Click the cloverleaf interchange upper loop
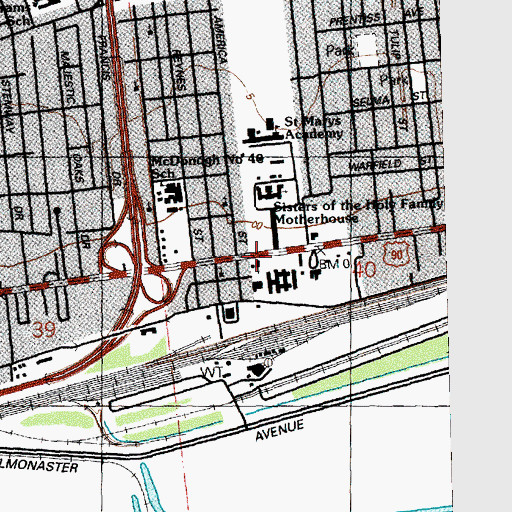The width and height of the screenshot is (512, 512). pyautogui.click(x=117, y=256)
